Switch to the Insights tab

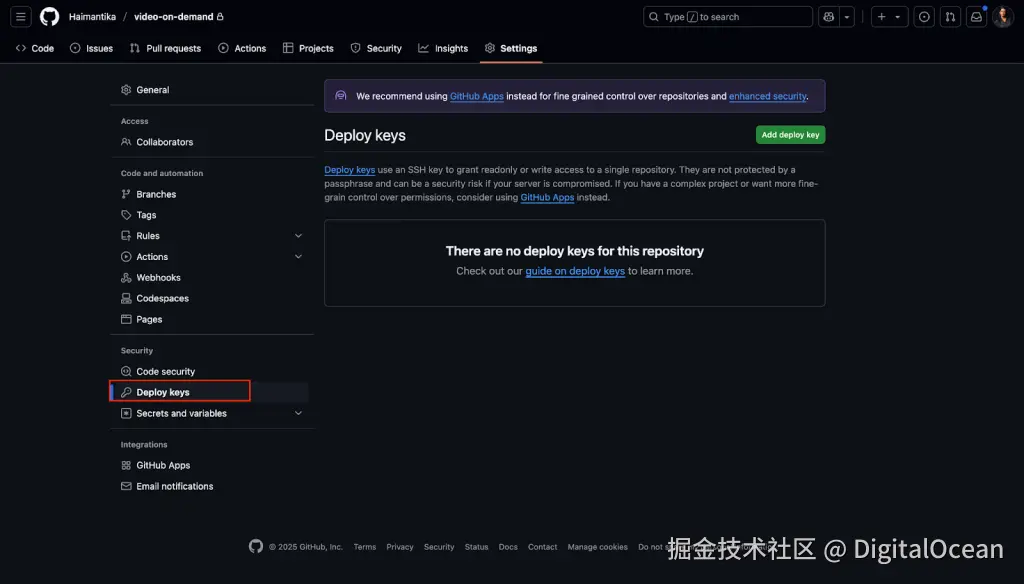pos(443,48)
